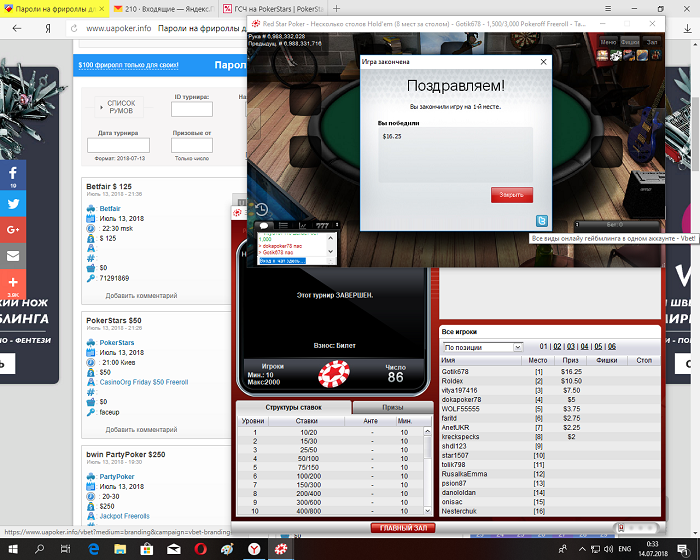Viewport: 700px width, 560px height.
Task: Close the congratulations dialog with the red Закрыть button
Action: 512,195
